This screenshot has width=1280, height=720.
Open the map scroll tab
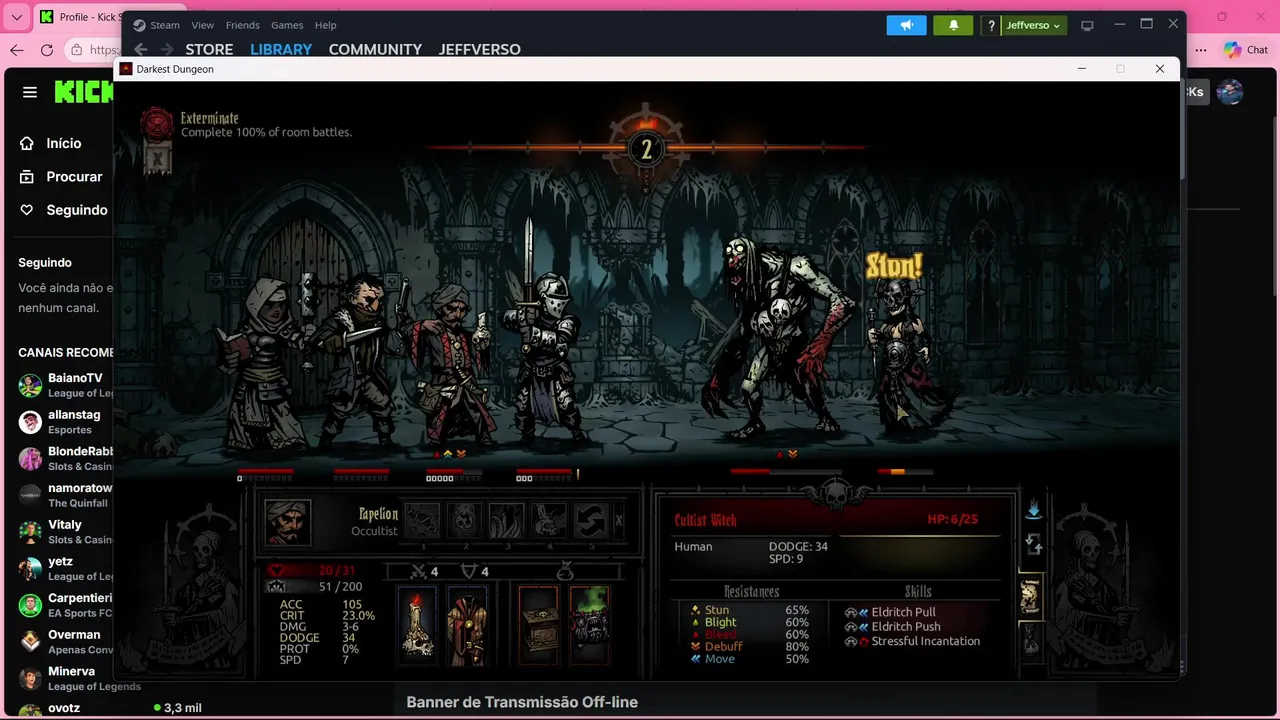click(1030, 597)
